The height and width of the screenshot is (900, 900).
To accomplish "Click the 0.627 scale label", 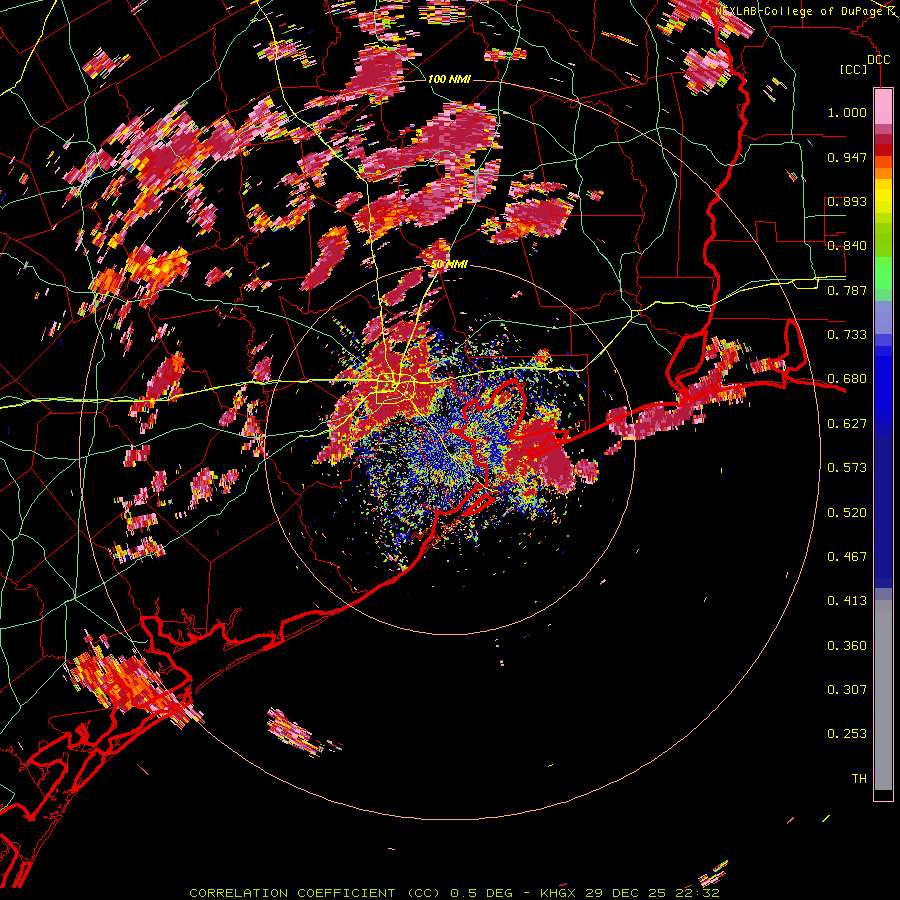I will (847, 424).
